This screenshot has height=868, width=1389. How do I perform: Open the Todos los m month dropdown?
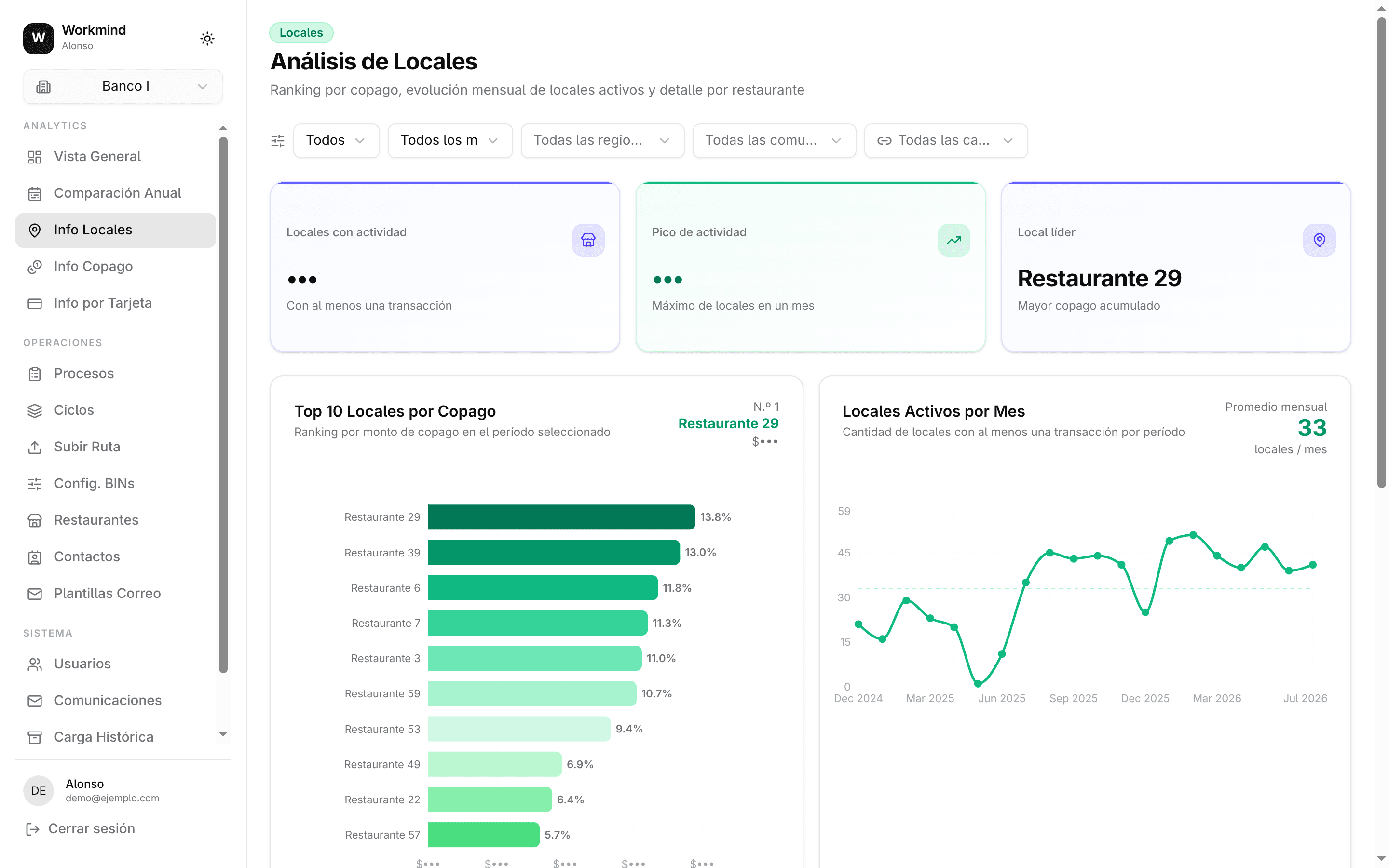pos(450,141)
